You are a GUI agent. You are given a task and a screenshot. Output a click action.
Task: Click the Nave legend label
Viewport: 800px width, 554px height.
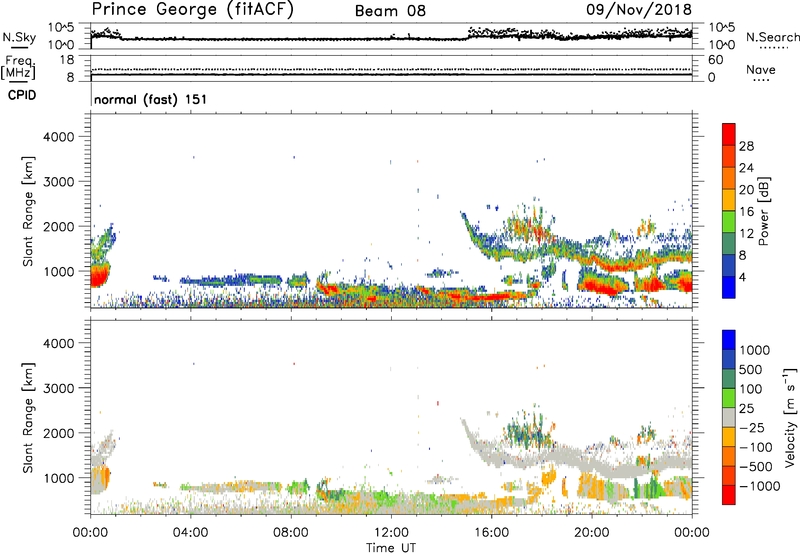tap(761, 70)
